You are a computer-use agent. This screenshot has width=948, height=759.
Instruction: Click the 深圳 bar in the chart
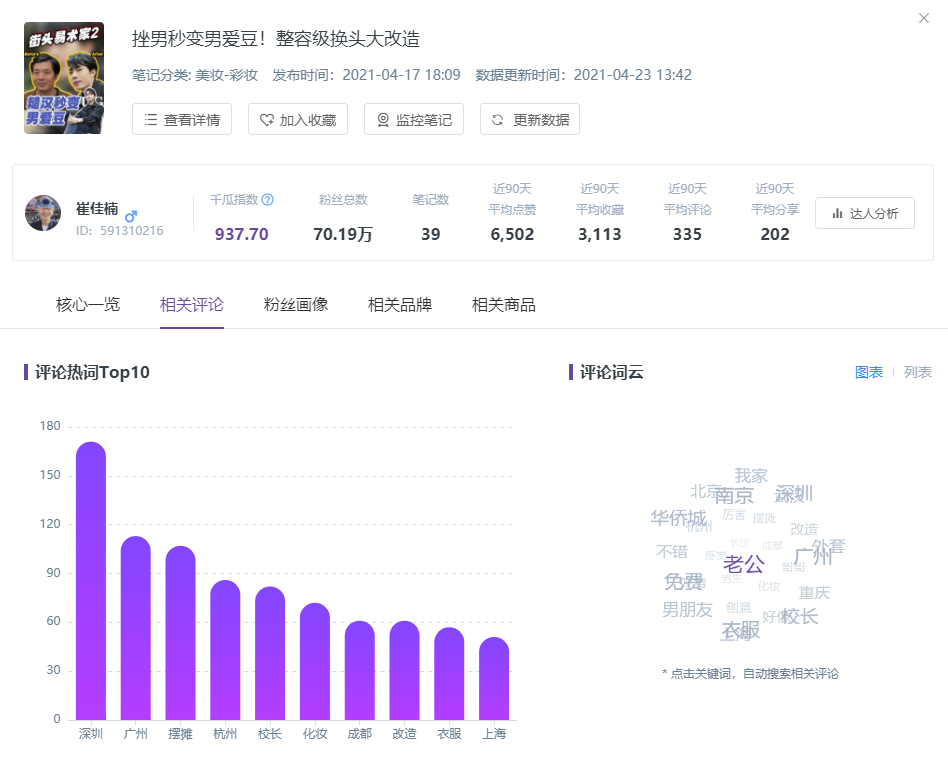click(91, 580)
